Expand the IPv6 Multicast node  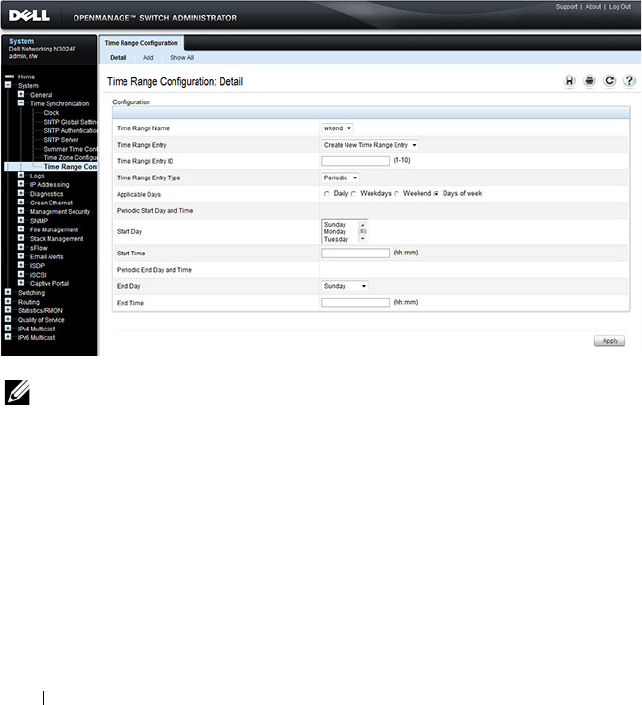pos(8,337)
